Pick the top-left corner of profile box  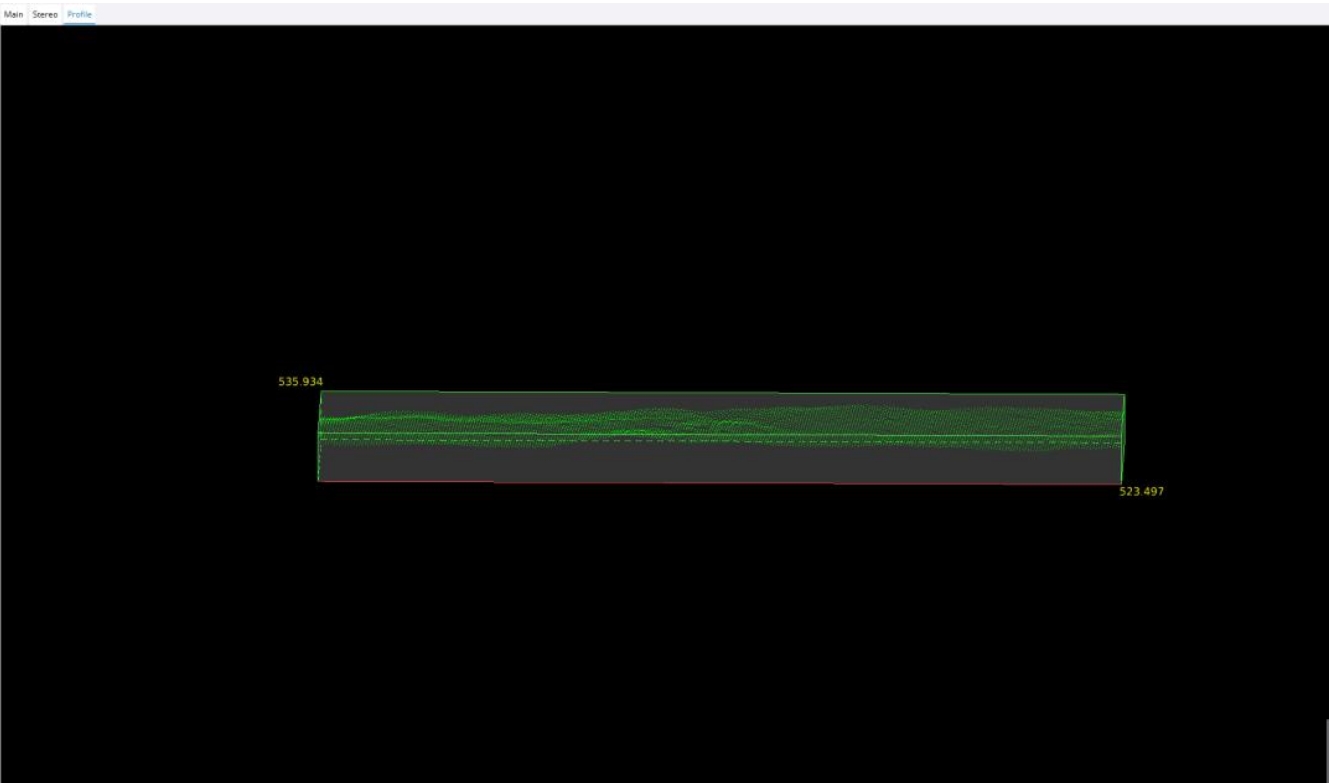click(320, 391)
